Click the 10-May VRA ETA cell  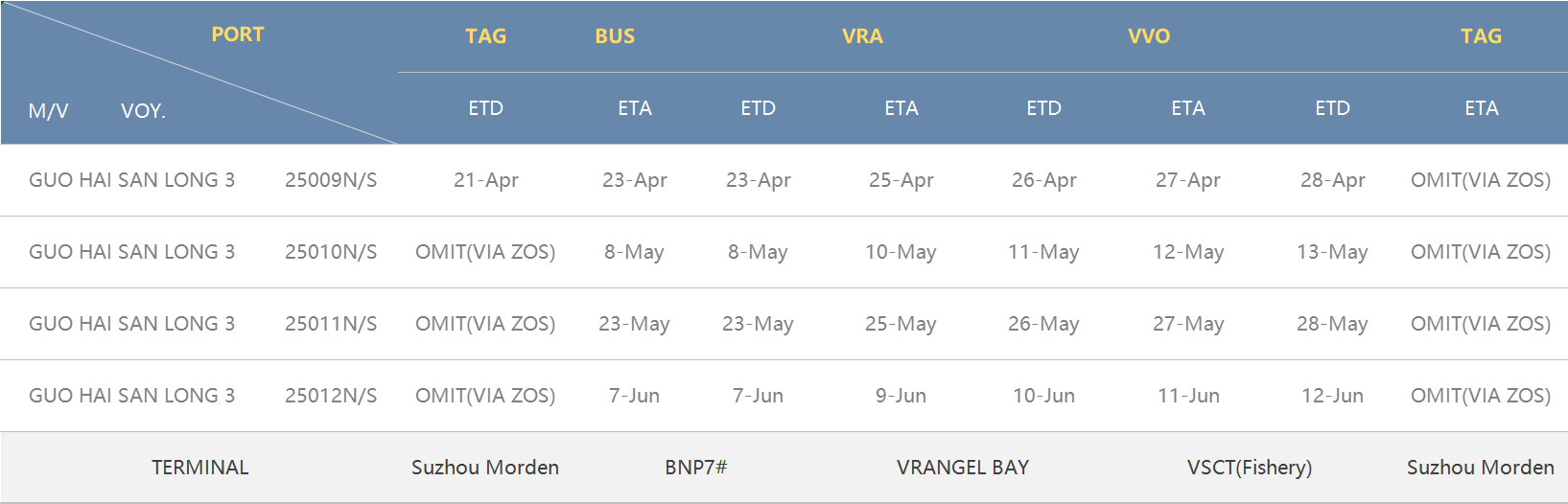[x=901, y=252]
